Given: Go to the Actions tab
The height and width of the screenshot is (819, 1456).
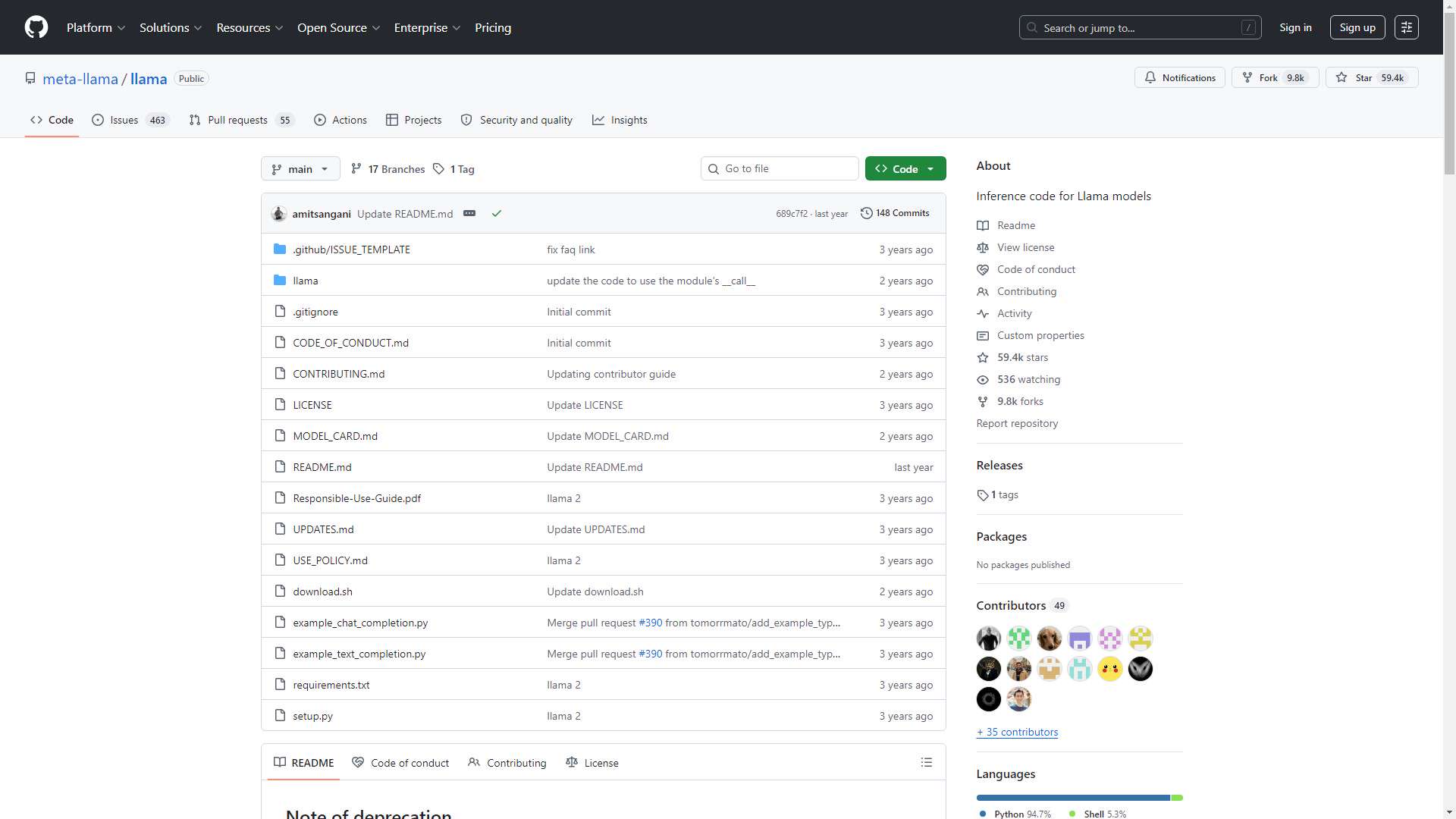Looking at the screenshot, I should click(340, 120).
